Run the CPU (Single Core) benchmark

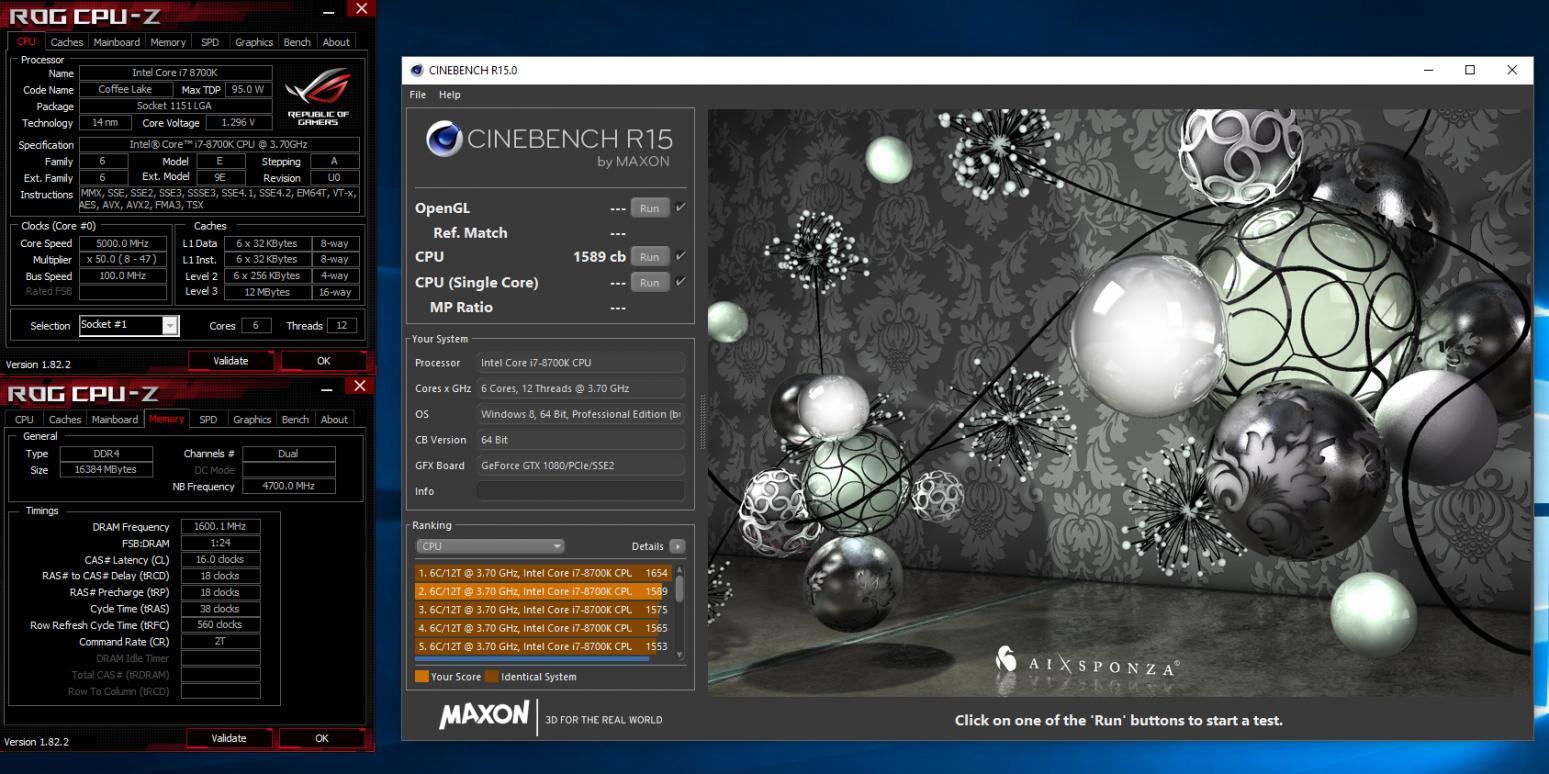pyautogui.click(x=650, y=283)
